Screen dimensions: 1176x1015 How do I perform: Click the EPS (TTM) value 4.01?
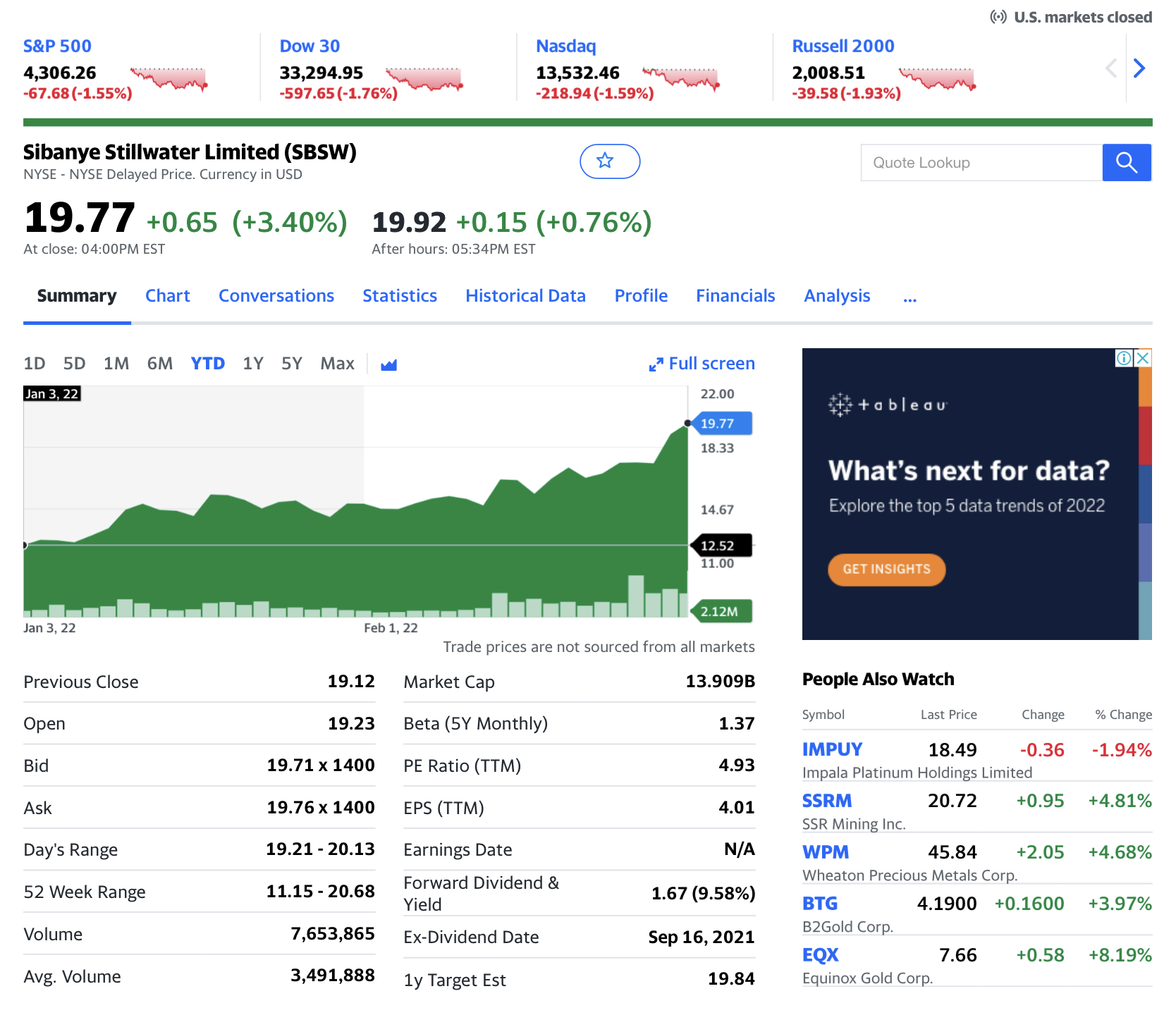click(737, 807)
